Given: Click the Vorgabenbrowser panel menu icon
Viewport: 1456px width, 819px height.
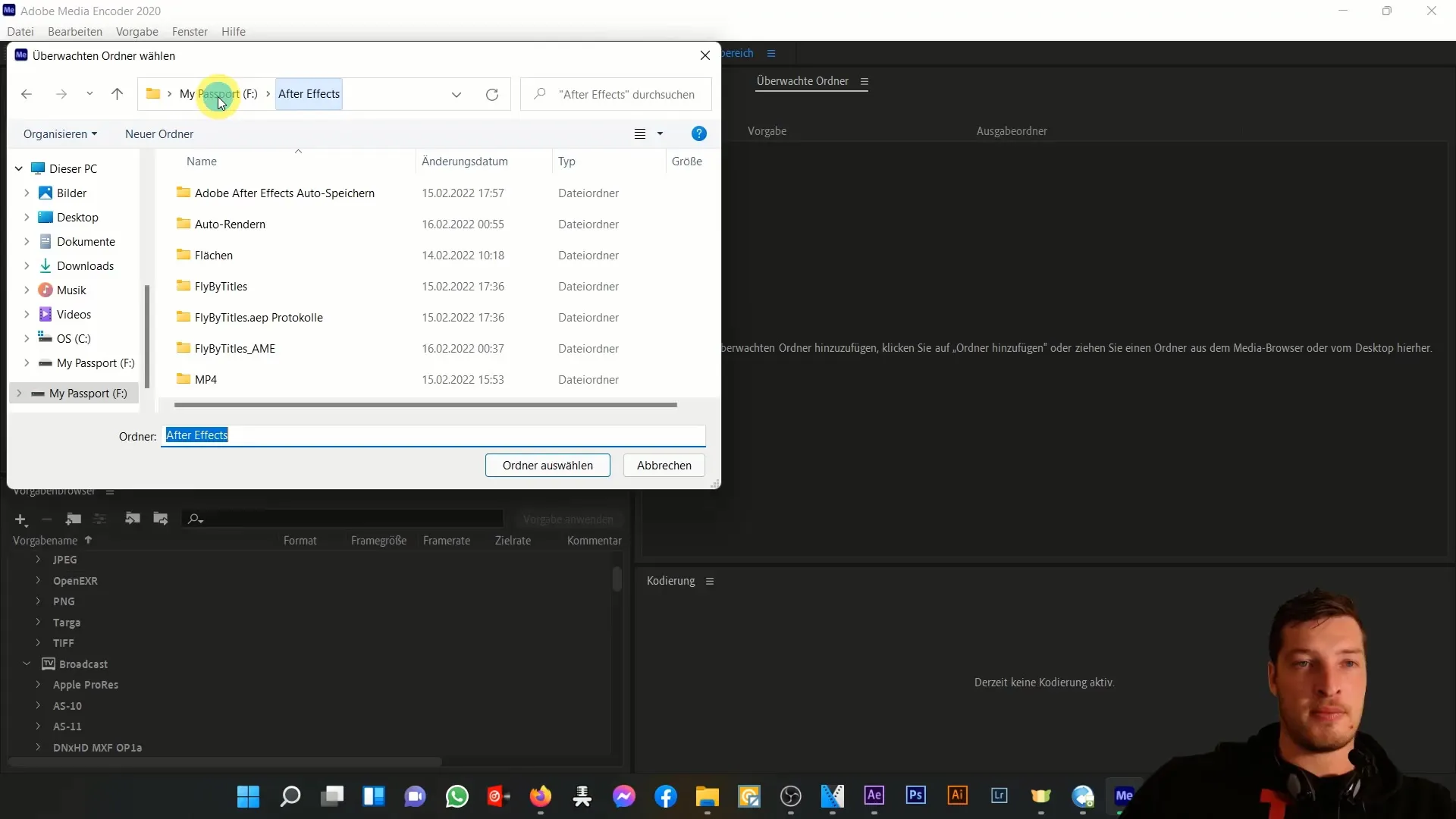Looking at the screenshot, I should [x=110, y=491].
